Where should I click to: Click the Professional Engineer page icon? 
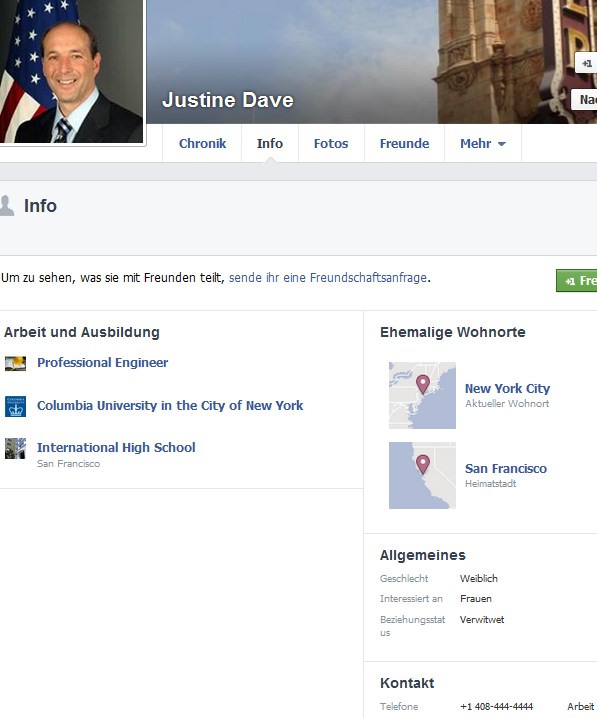[x=16, y=363]
